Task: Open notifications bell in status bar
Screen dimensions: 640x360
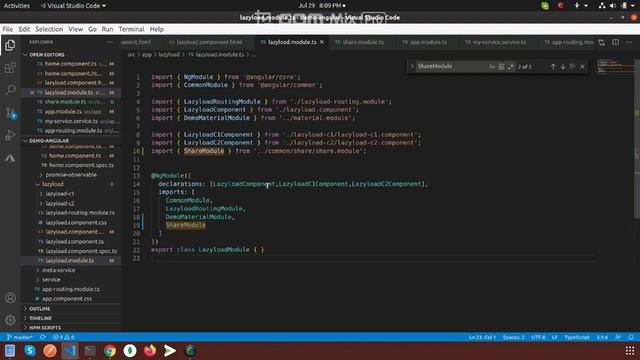Action: pyautogui.click(x=631, y=337)
